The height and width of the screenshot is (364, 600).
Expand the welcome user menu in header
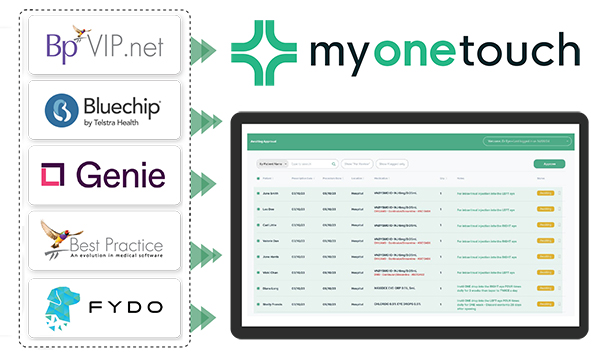pyautogui.click(x=527, y=141)
